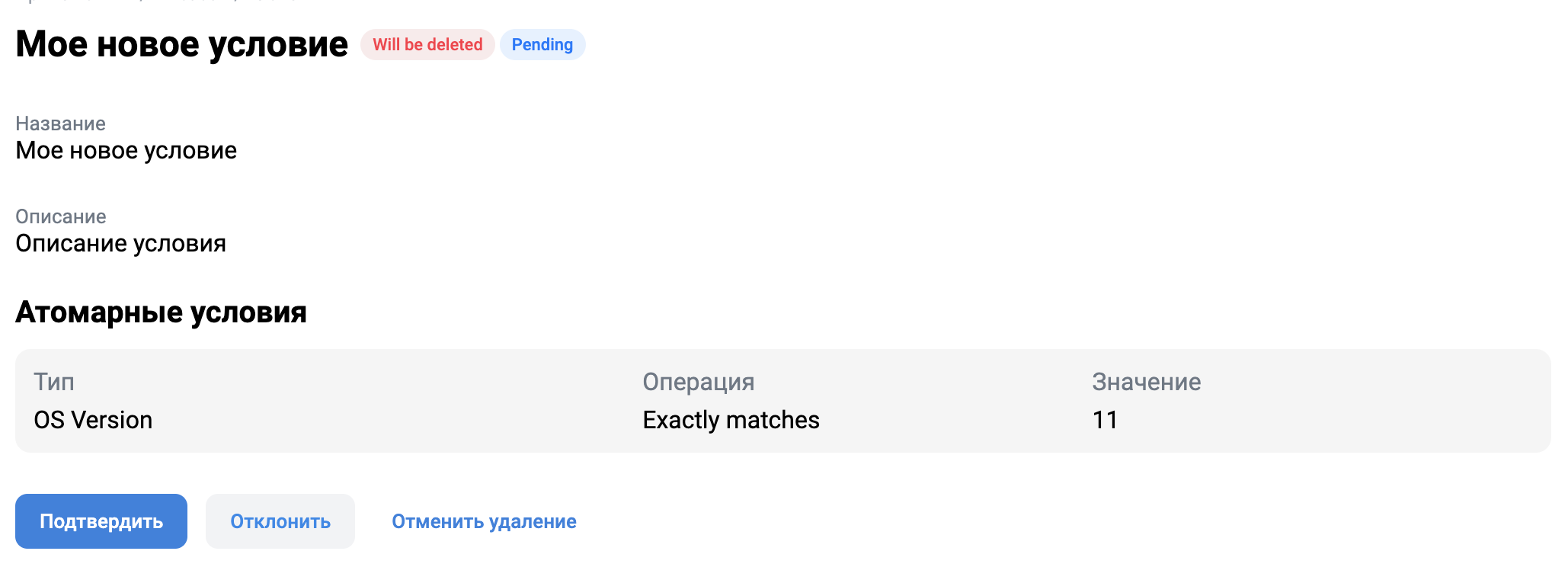
Task: Select the Мое новое условие page heading
Action: (x=181, y=44)
